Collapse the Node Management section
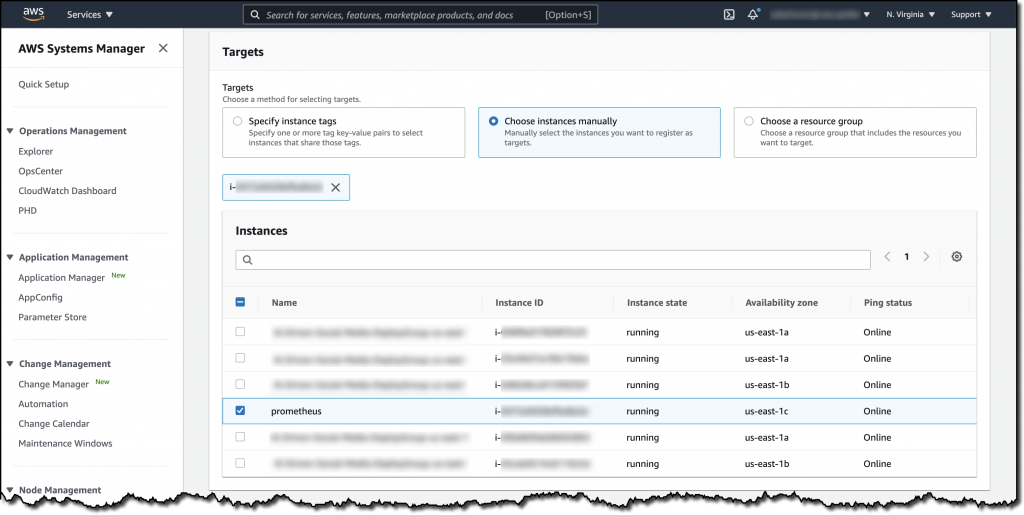This screenshot has width=1024, height=515. [x=10, y=490]
